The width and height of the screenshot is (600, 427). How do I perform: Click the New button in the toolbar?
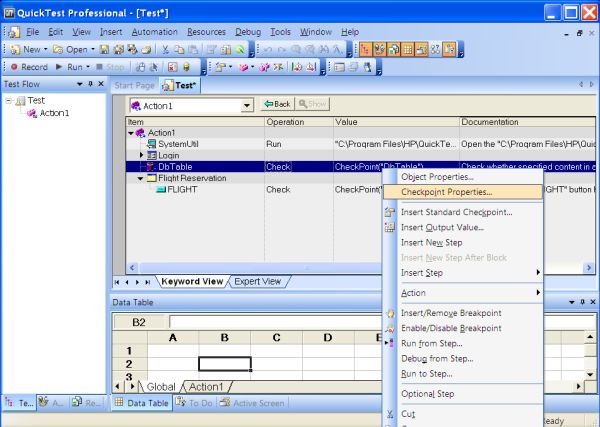tap(25, 49)
